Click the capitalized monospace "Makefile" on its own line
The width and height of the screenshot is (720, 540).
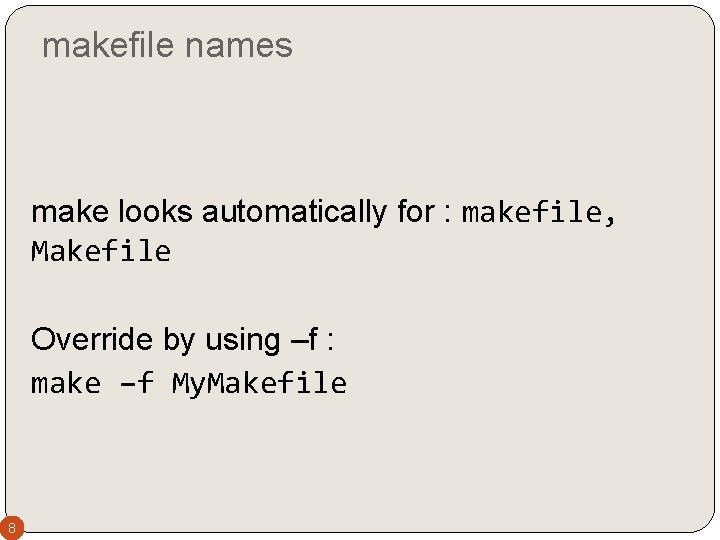[x=101, y=252]
